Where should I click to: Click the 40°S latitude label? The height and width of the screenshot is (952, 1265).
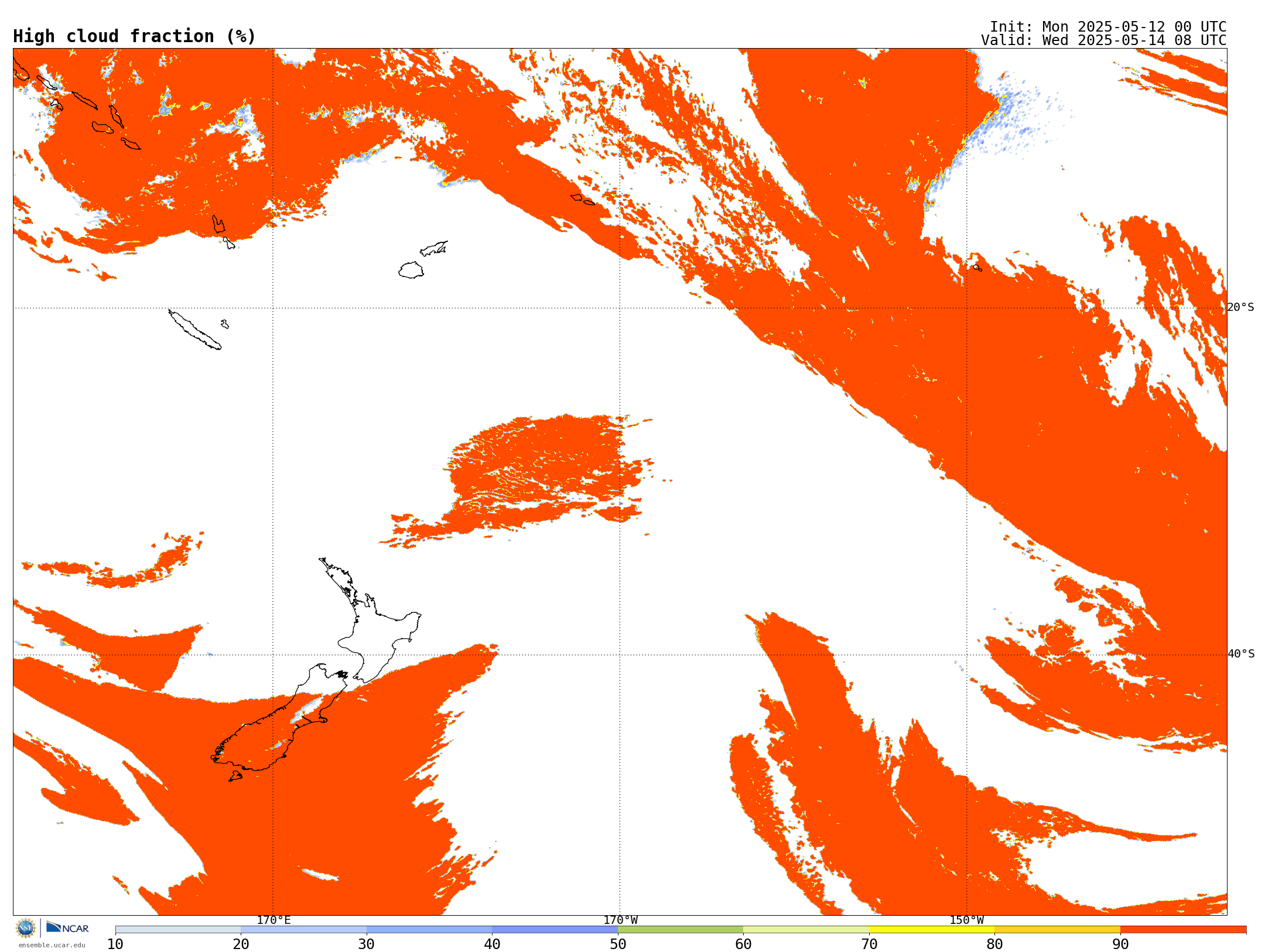(x=1240, y=654)
